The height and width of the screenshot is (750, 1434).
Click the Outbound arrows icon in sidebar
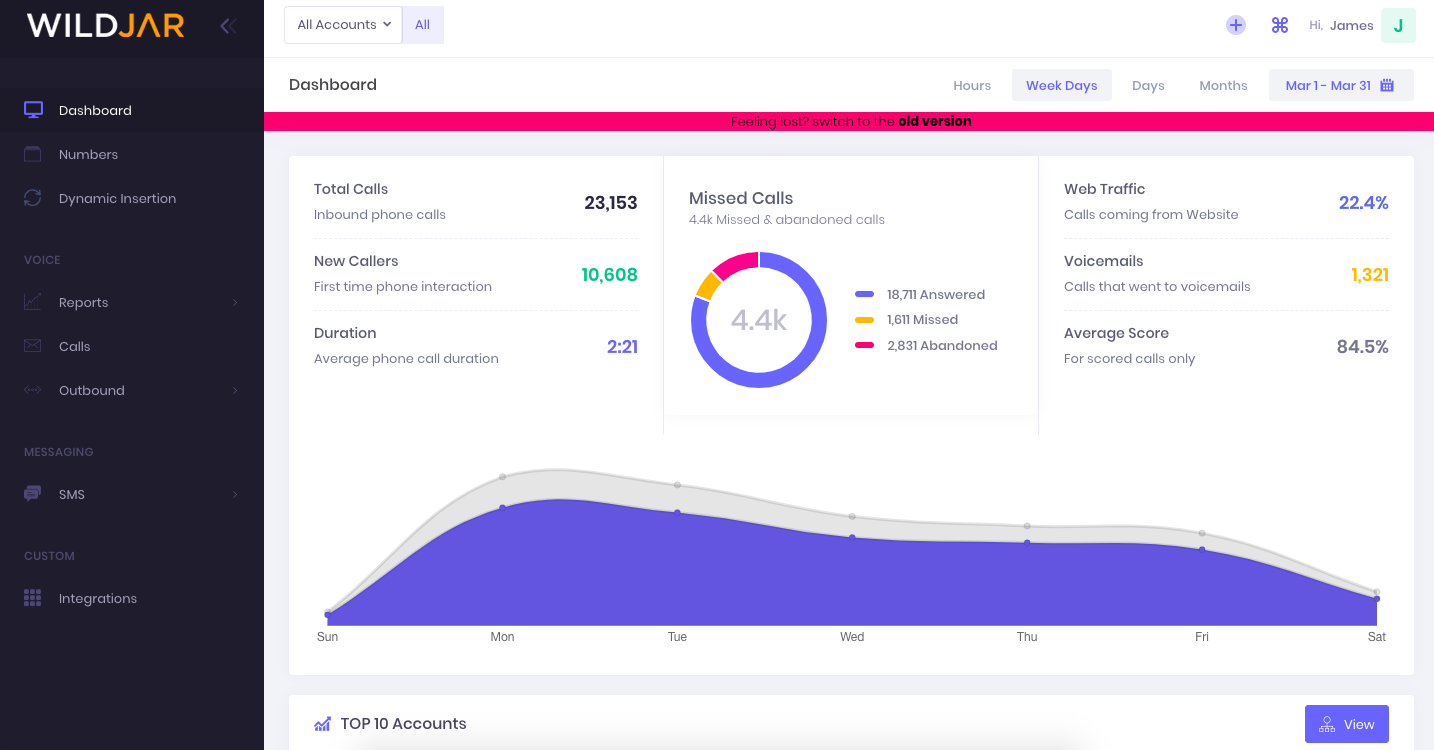click(33, 390)
